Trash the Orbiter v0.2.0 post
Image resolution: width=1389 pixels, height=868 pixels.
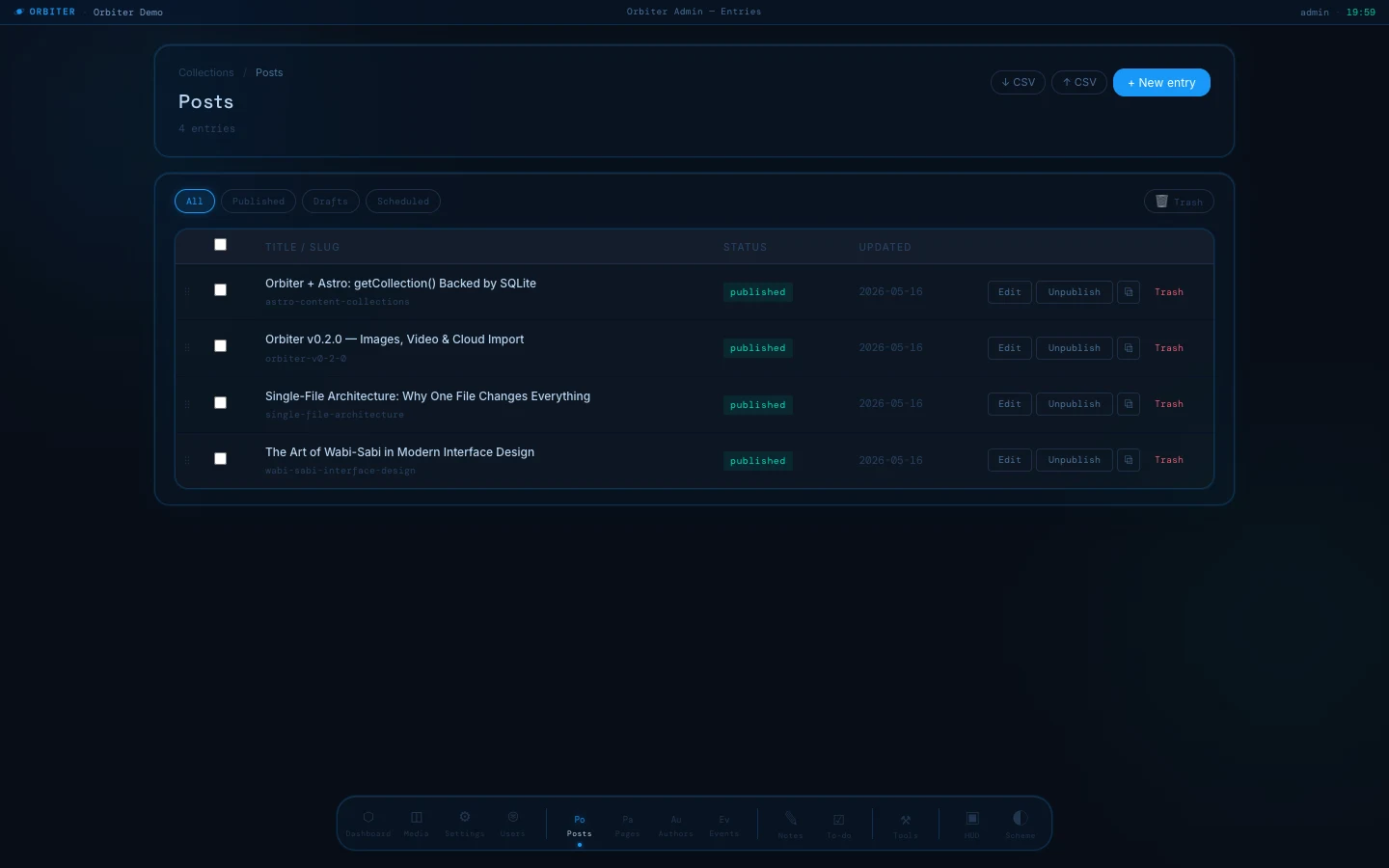1169,348
